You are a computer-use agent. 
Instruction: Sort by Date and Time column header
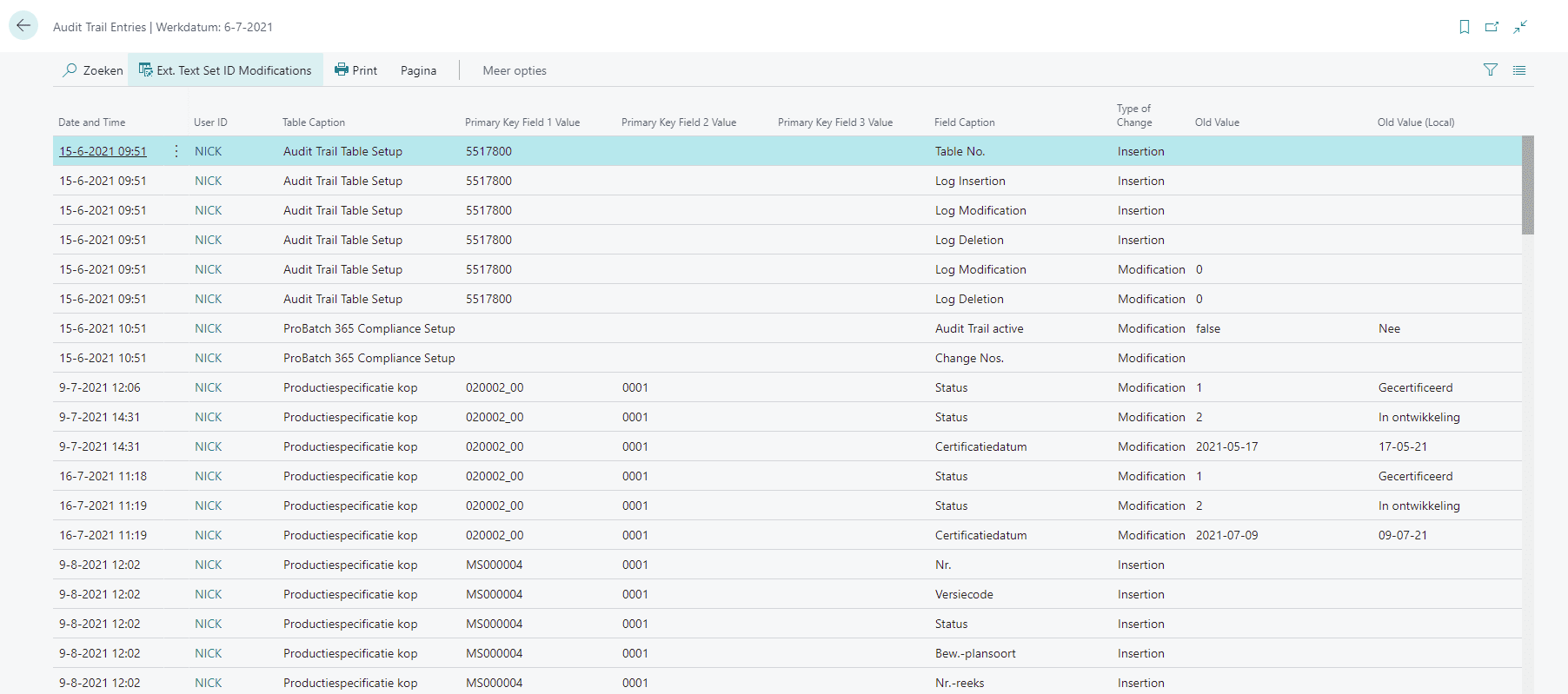click(91, 122)
